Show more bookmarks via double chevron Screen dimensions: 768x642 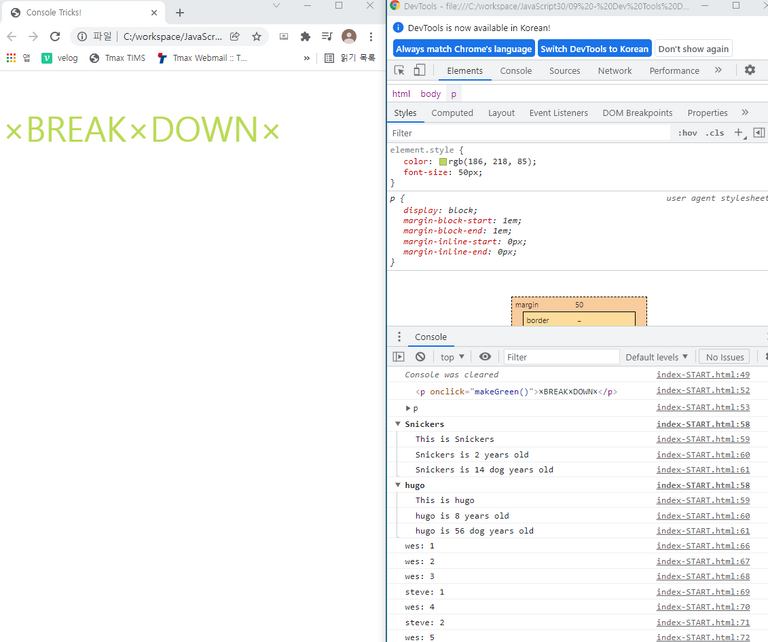coord(307,58)
